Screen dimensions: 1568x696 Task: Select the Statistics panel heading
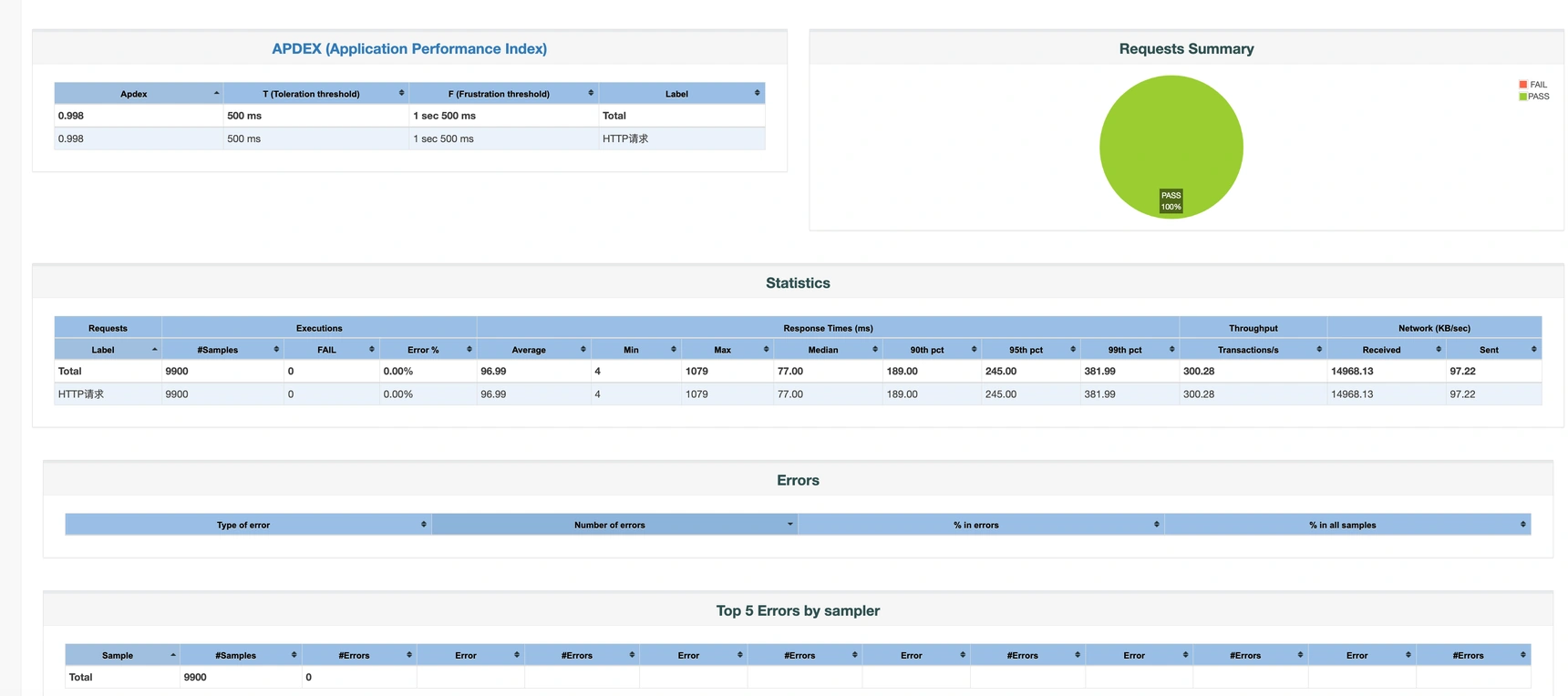click(798, 283)
